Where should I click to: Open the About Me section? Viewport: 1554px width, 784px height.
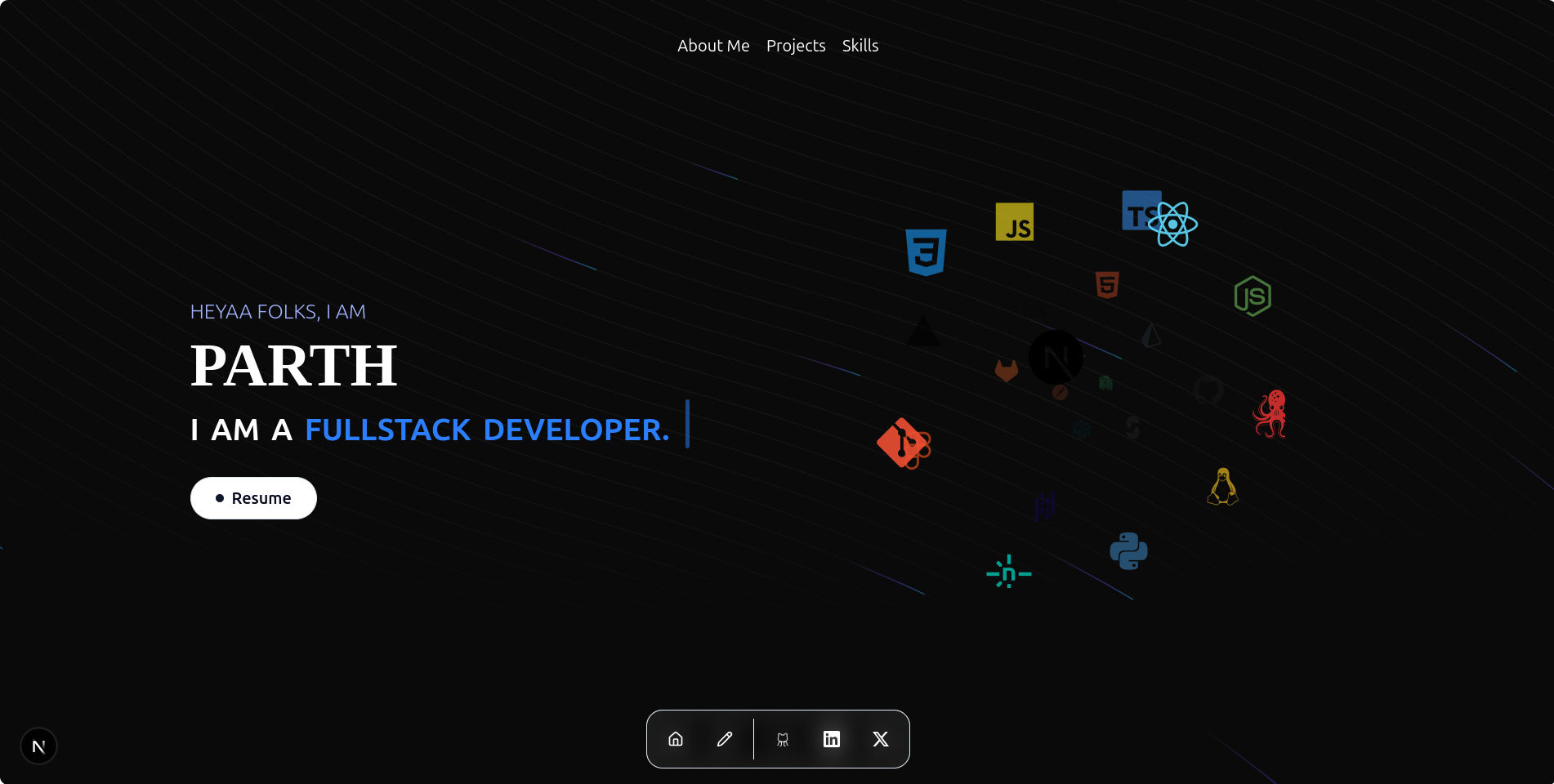713,46
